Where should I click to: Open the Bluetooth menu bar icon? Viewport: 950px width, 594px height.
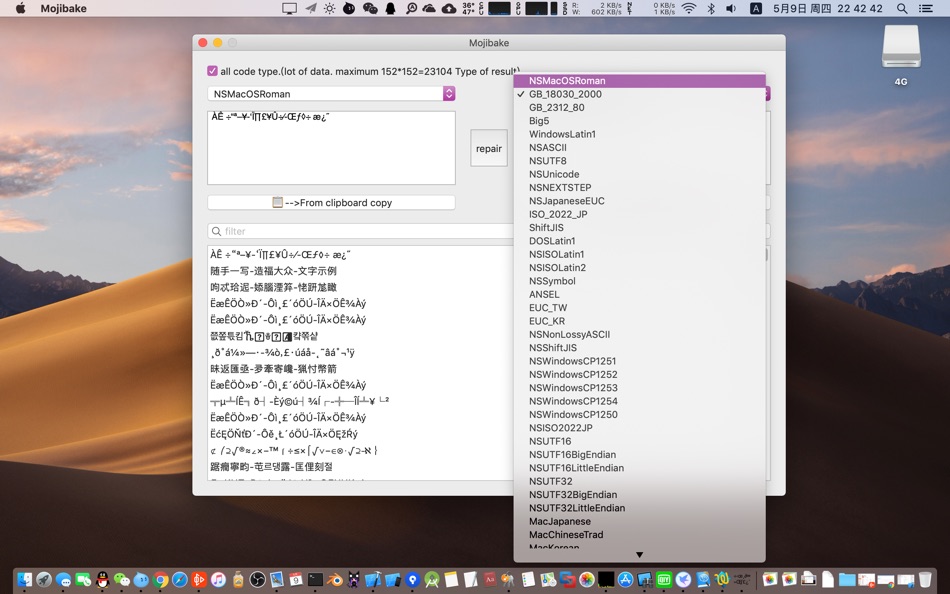coord(711,8)
